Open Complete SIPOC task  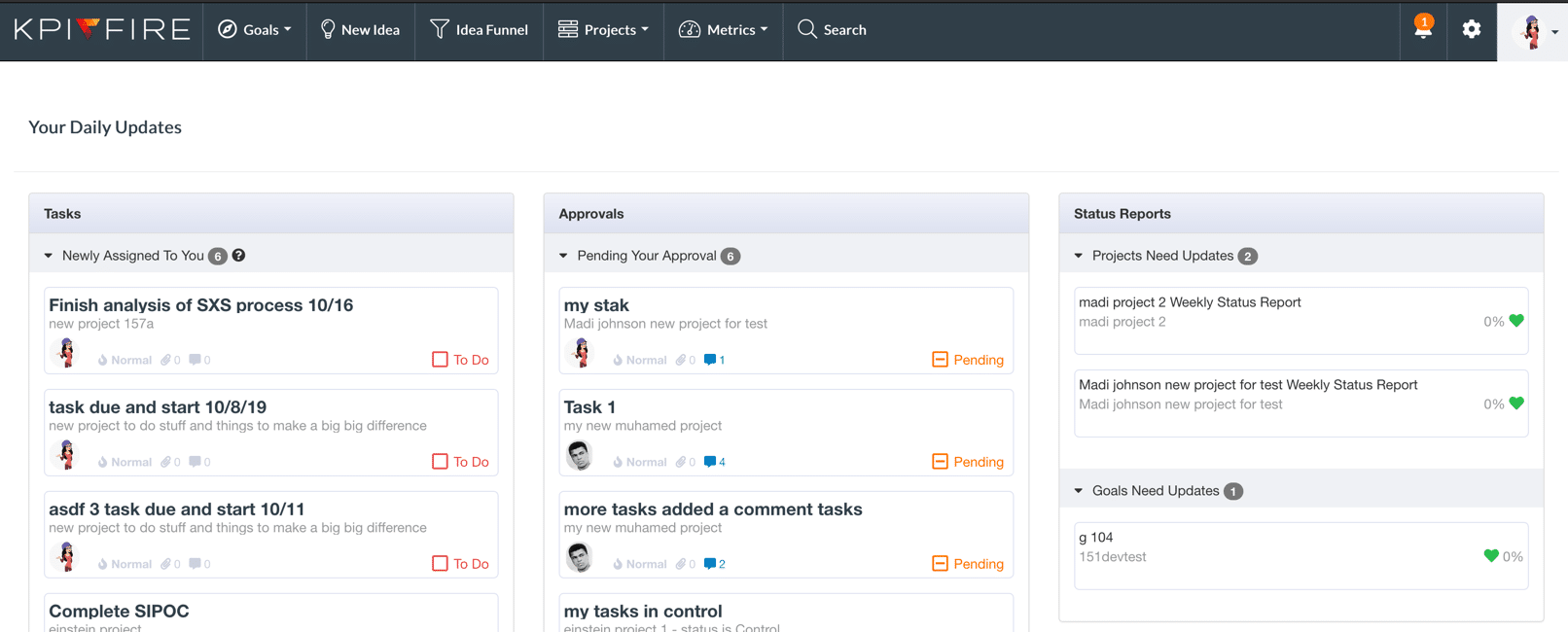(x=119, y=612)
